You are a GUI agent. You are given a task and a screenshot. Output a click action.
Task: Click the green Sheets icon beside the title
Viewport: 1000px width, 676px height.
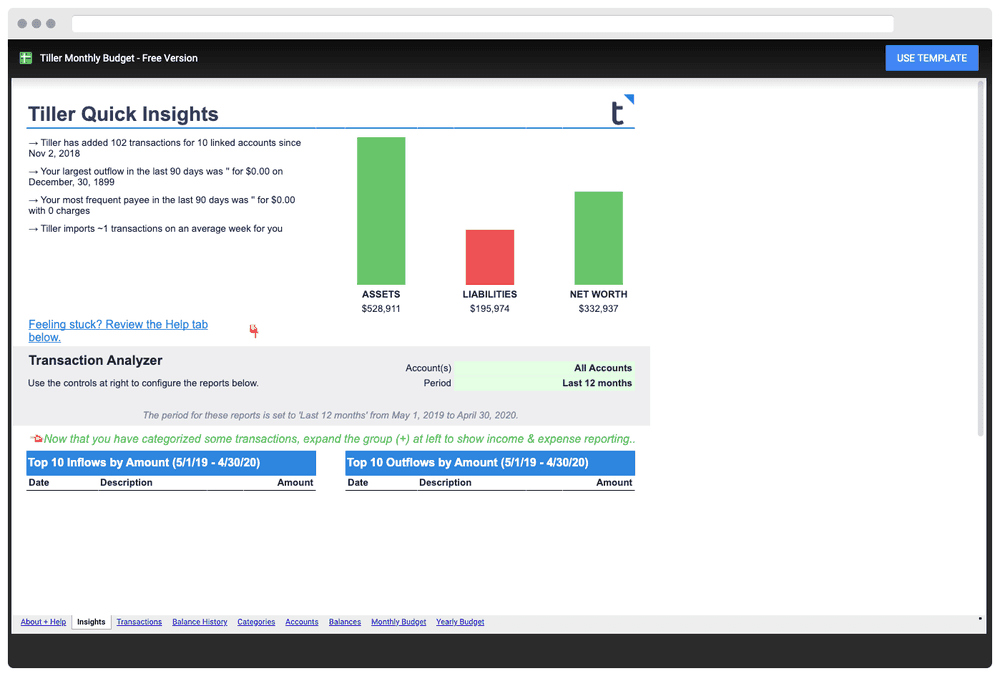pyautogui.click(x=26, y=58)
